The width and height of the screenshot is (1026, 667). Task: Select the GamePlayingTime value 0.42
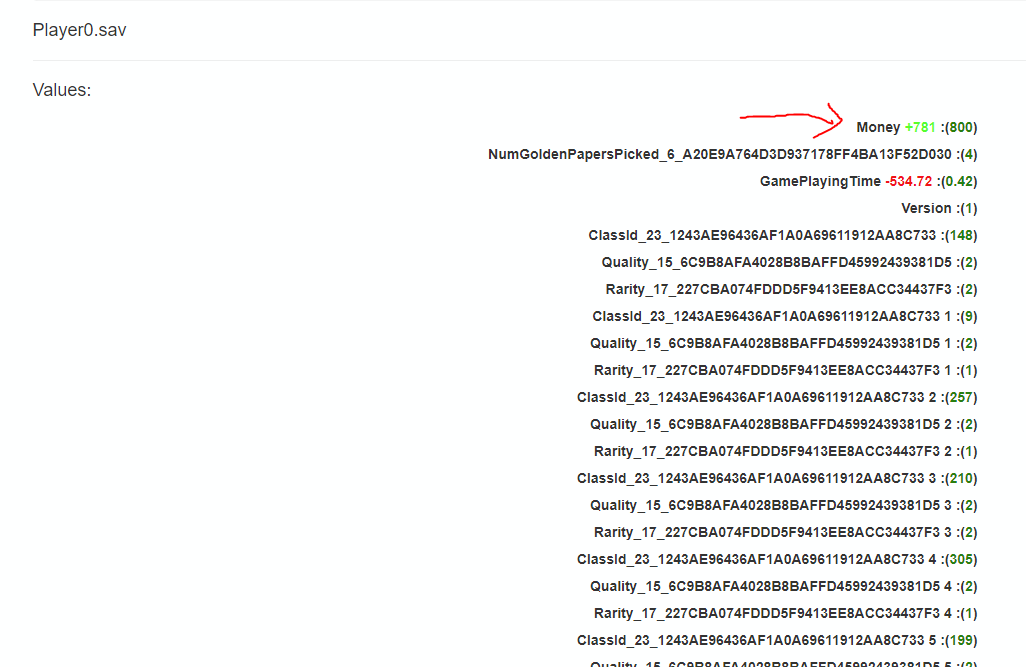click(960, 181)
